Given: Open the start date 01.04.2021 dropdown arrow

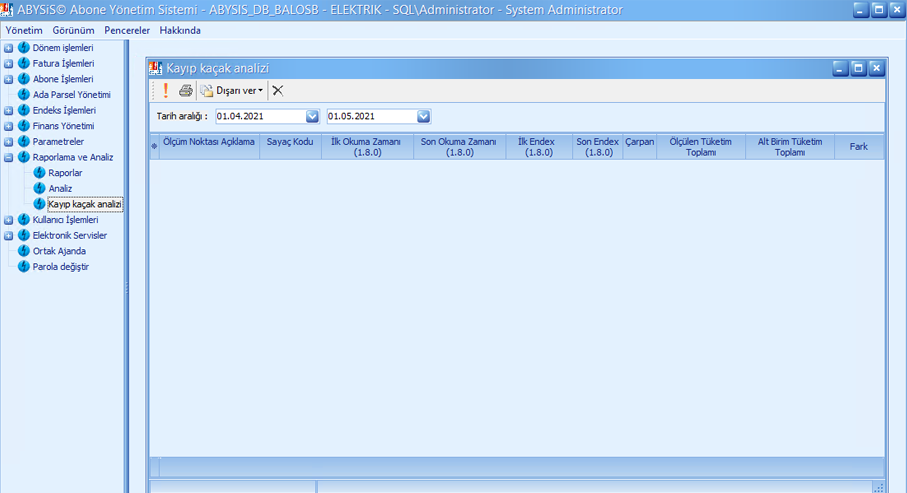Looking at the screenshot, I should pos(312,117).
